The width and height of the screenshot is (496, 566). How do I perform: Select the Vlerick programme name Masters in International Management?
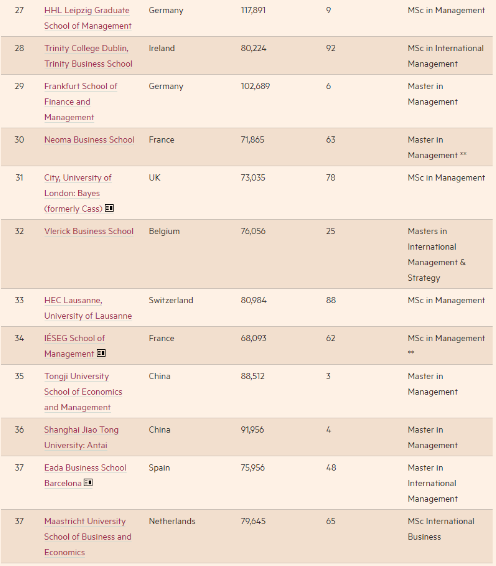point(436,247)
